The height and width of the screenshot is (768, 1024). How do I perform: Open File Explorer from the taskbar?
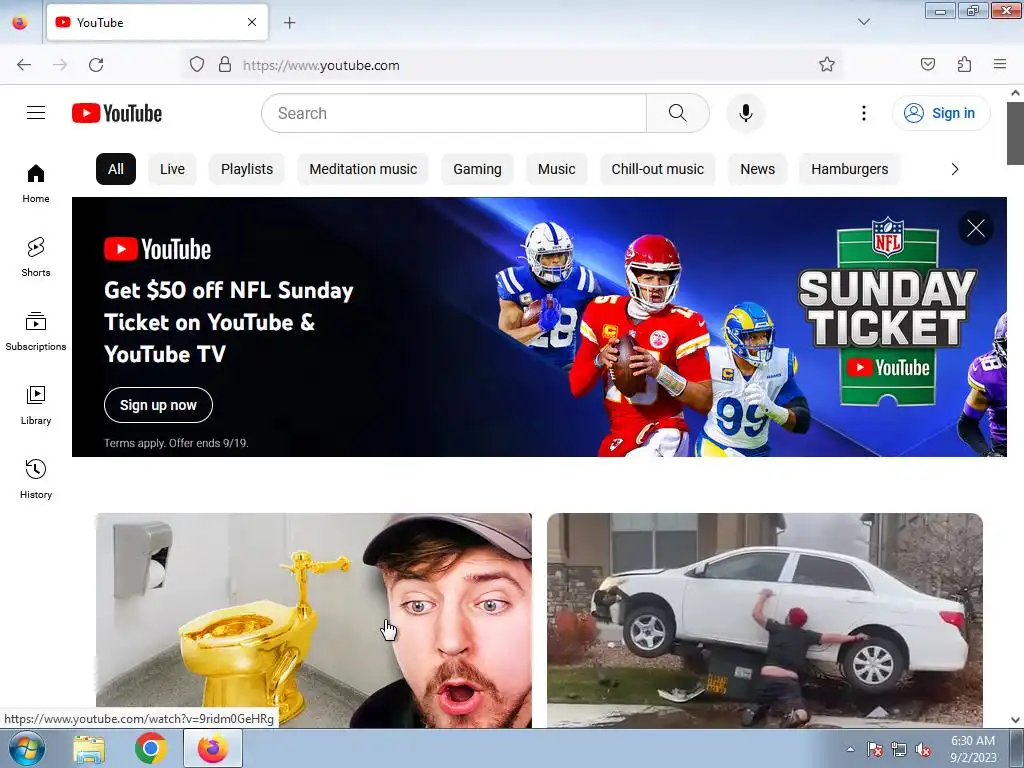point(89,748)
